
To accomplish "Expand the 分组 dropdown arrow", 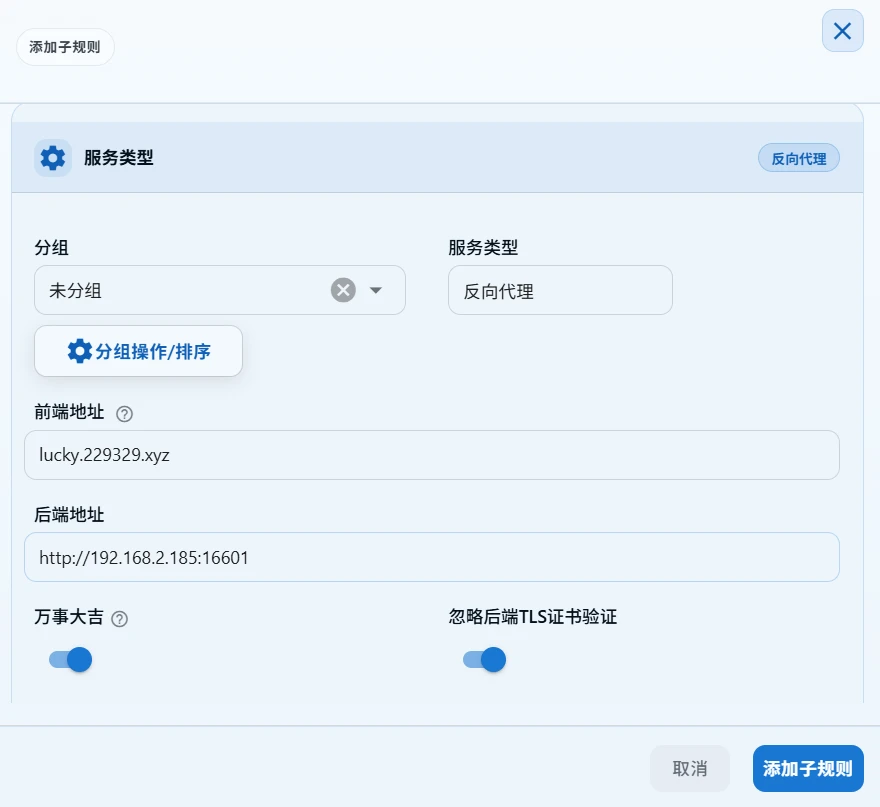I will point(375,290).
